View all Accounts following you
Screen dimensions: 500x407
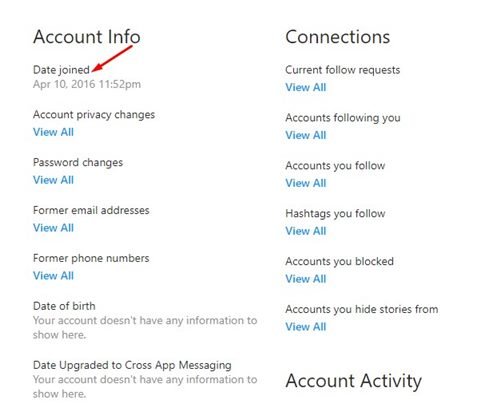coord(306,135)
